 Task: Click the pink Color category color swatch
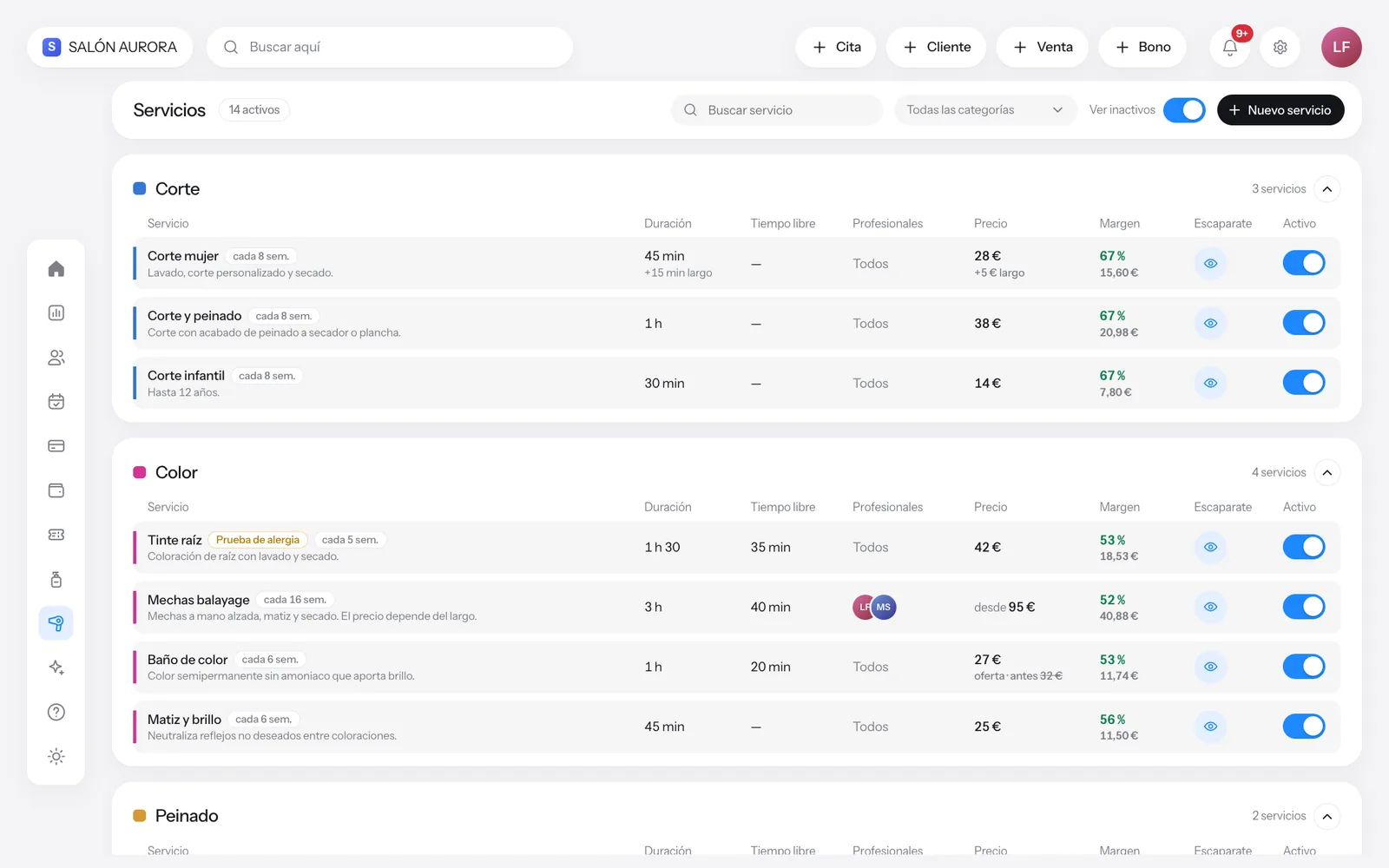(139, 472)
